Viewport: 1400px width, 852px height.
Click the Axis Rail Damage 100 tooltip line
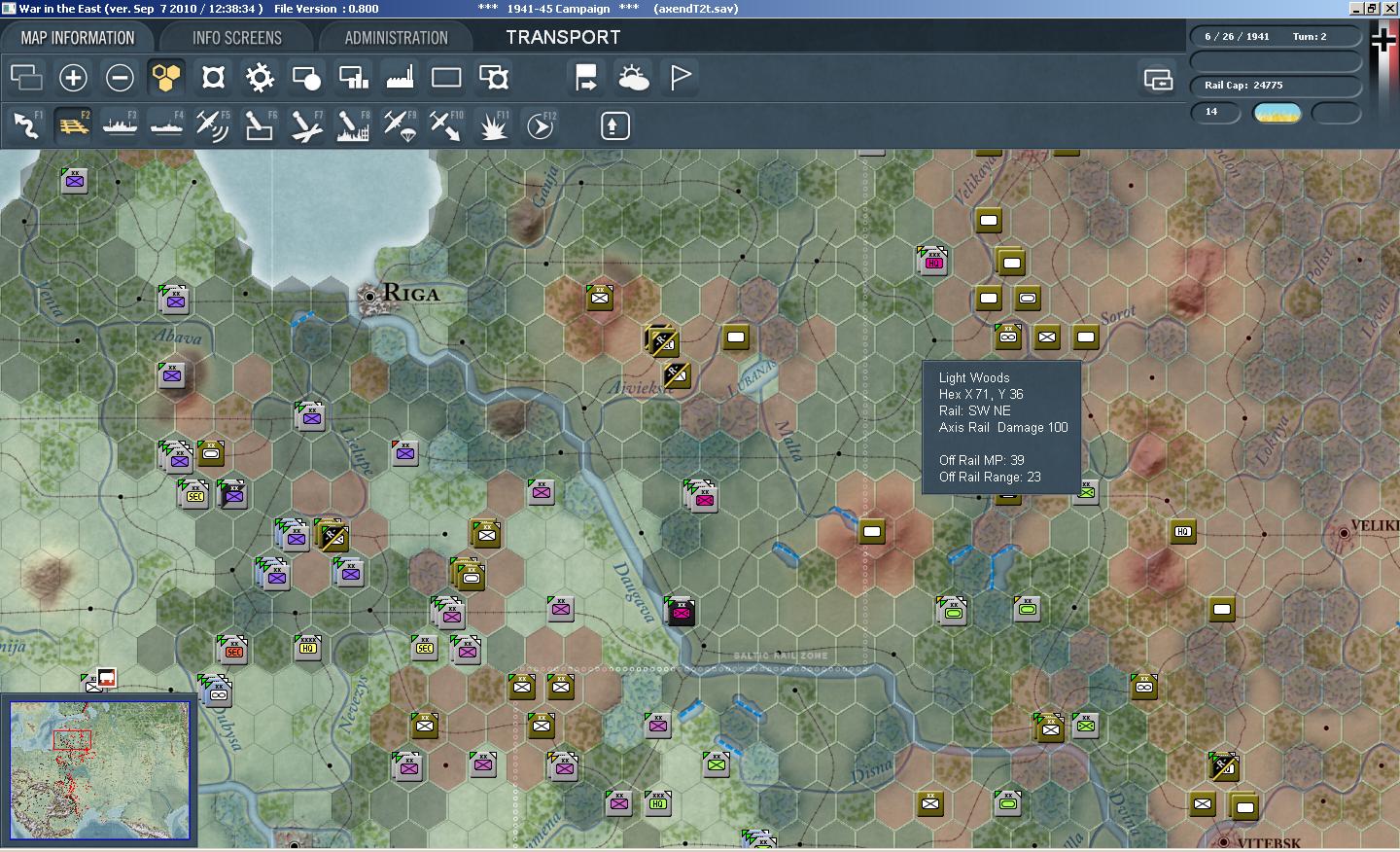click(x=1003, y=427)
